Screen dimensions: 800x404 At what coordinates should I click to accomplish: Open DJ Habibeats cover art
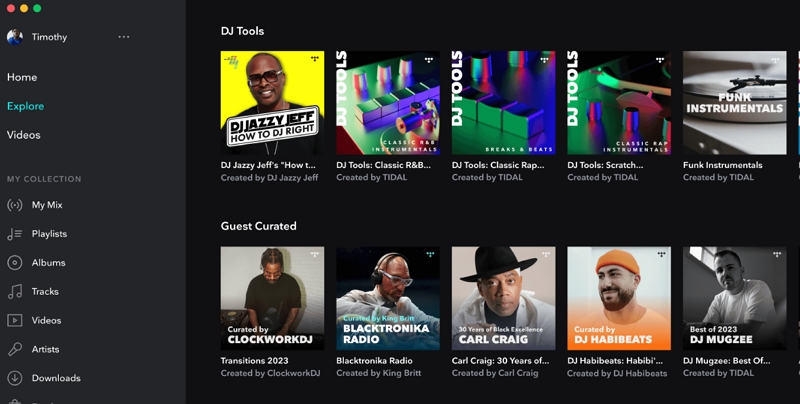click(x=619, y=298)
